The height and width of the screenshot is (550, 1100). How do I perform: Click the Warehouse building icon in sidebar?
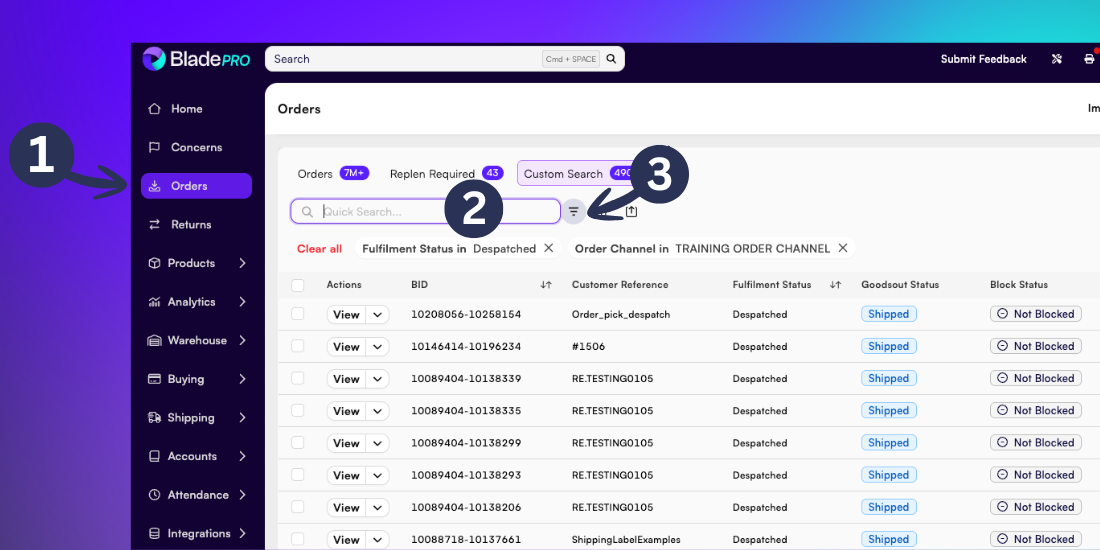pos(154,340)
